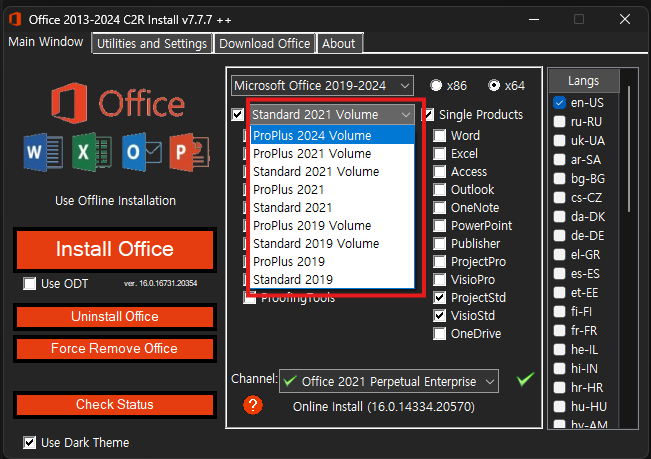Switch to the Download Office tab
This screenshot has width=651, height=459.
[264, 43]
